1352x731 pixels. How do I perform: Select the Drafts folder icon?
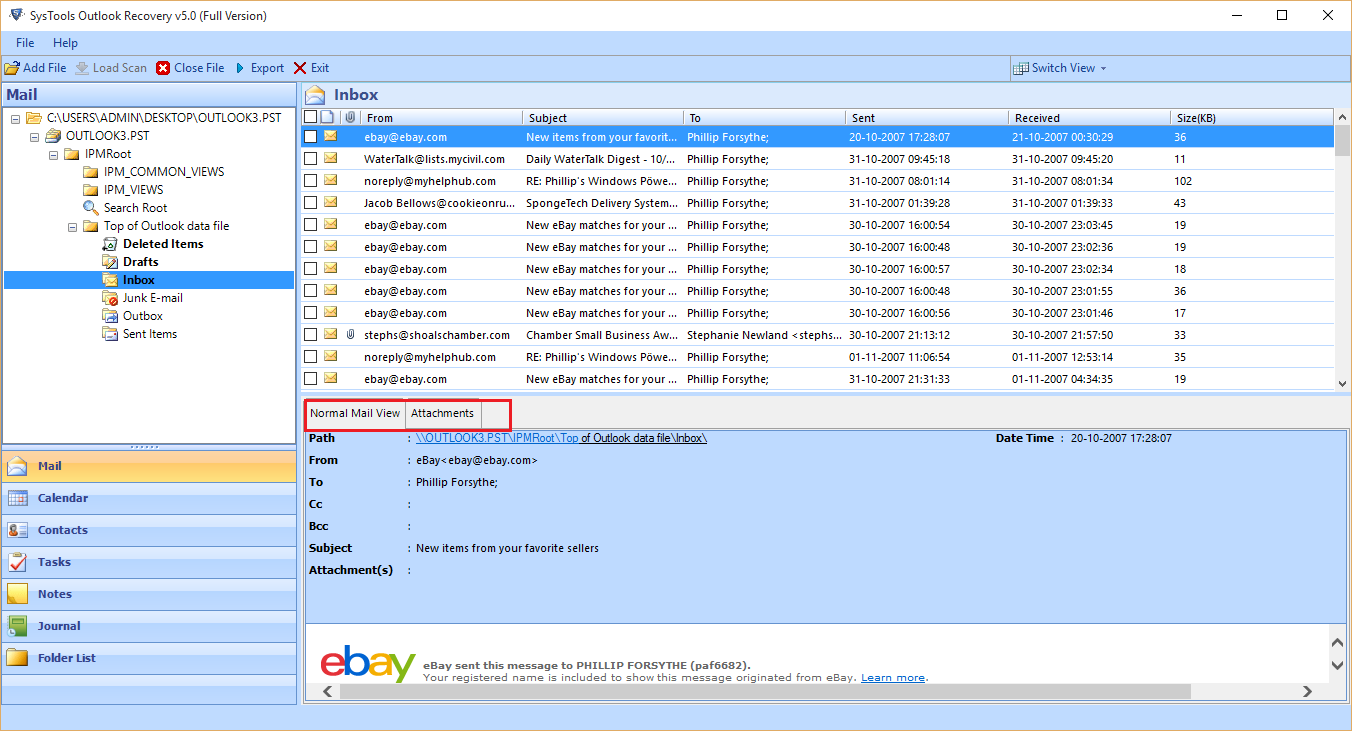110,262
